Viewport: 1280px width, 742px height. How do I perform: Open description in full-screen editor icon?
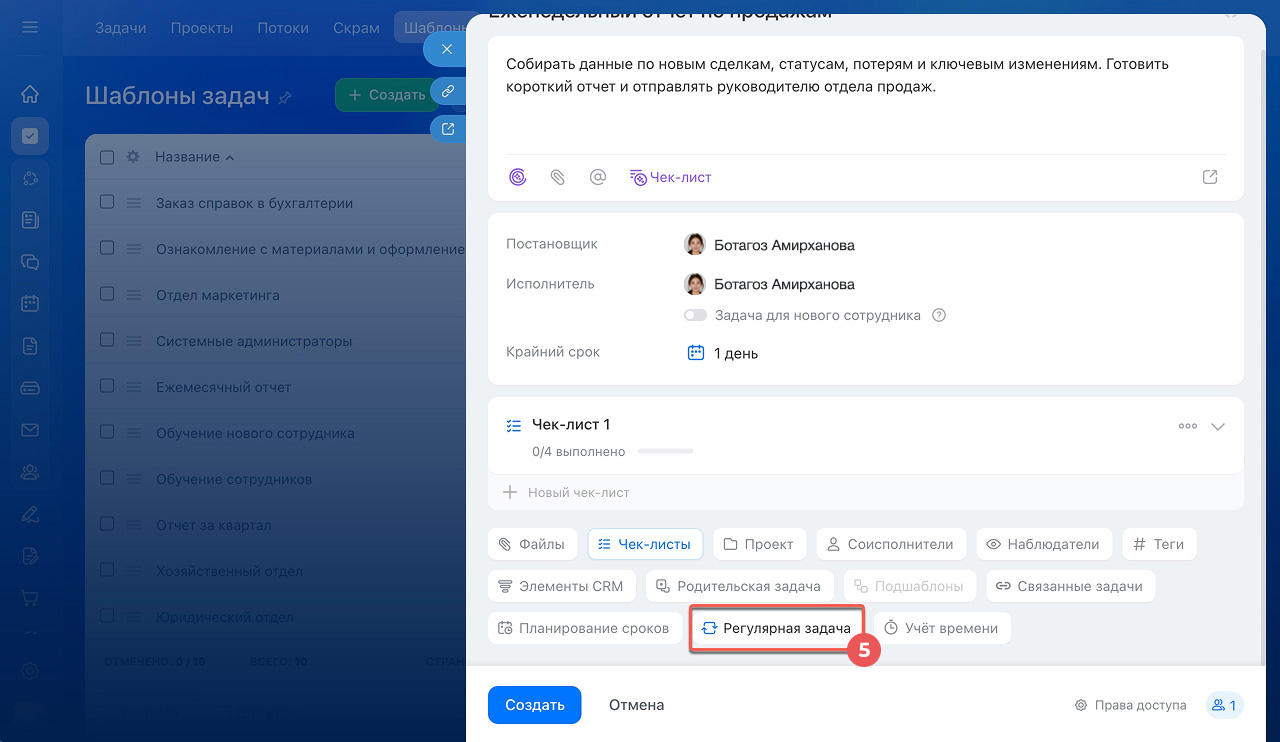(x=1210, y=177)
